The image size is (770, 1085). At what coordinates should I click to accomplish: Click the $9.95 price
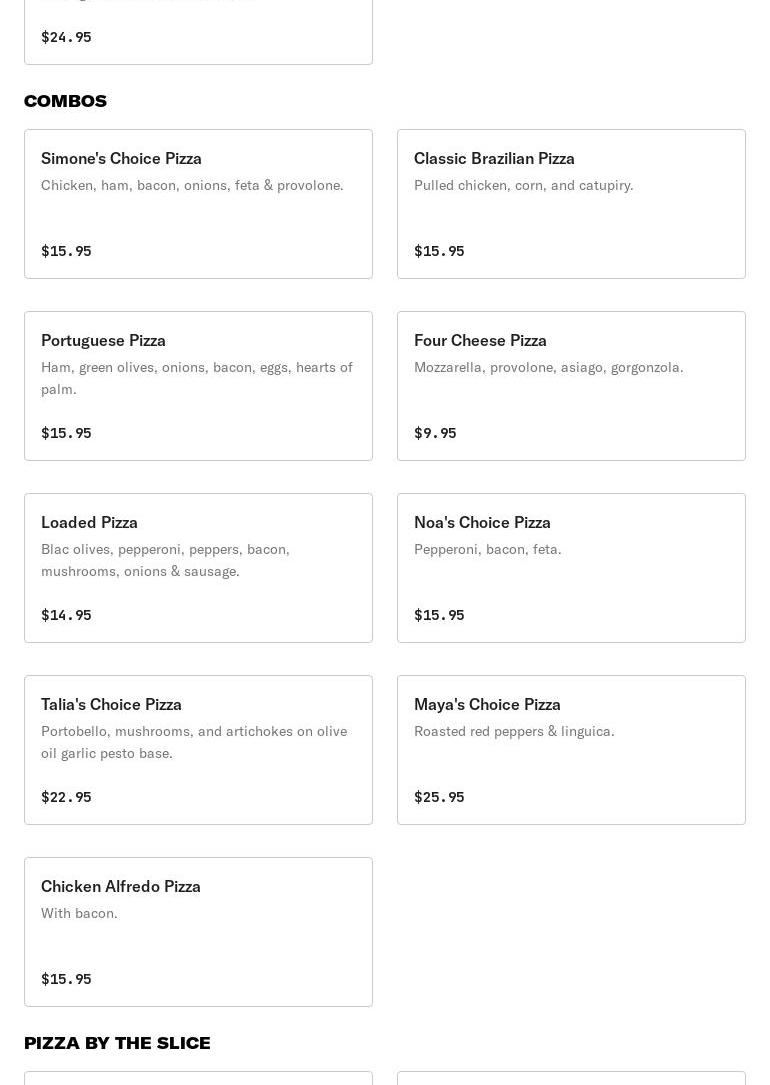435,433
